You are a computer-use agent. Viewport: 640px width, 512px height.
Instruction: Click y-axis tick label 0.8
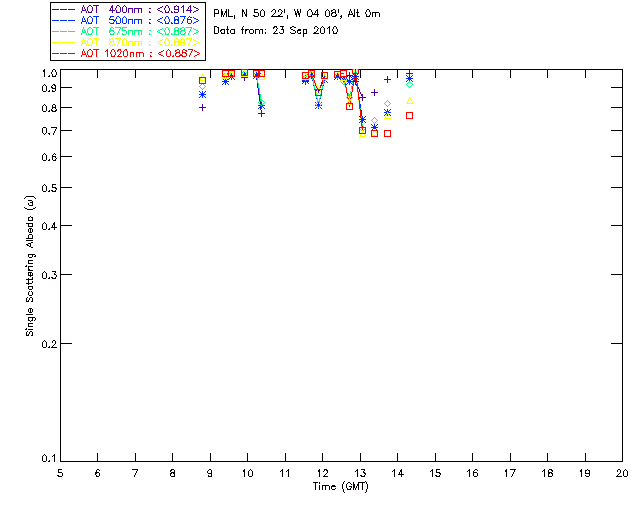click(49, 108)
